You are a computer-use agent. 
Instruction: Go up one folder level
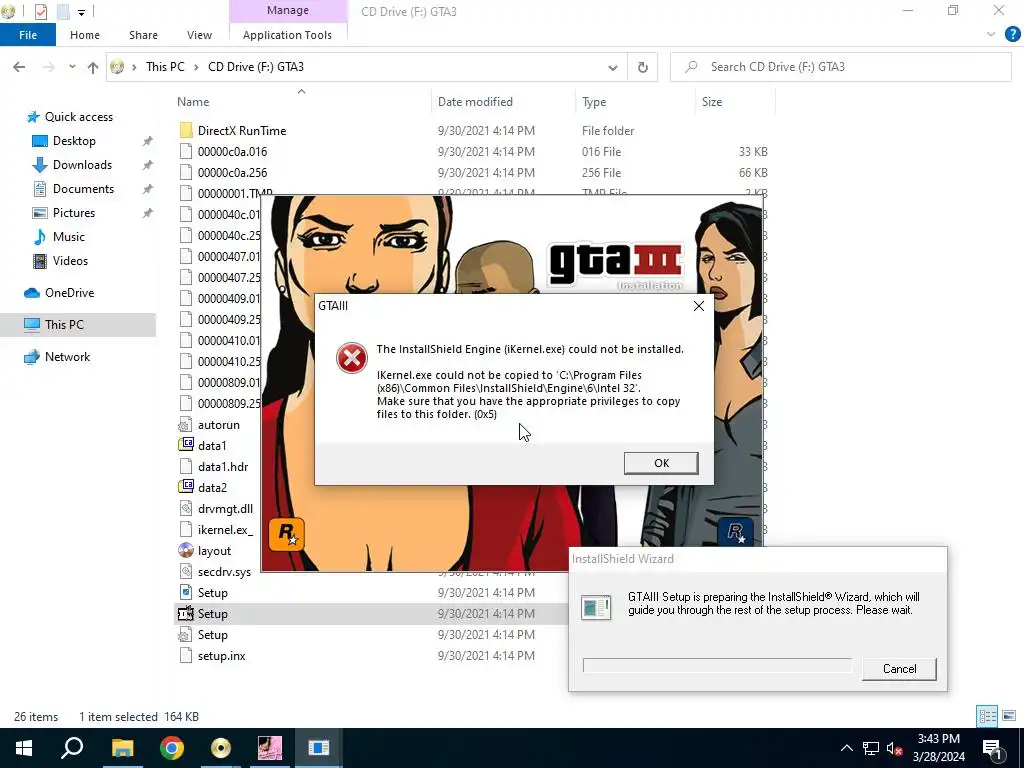tap(93, 67)
